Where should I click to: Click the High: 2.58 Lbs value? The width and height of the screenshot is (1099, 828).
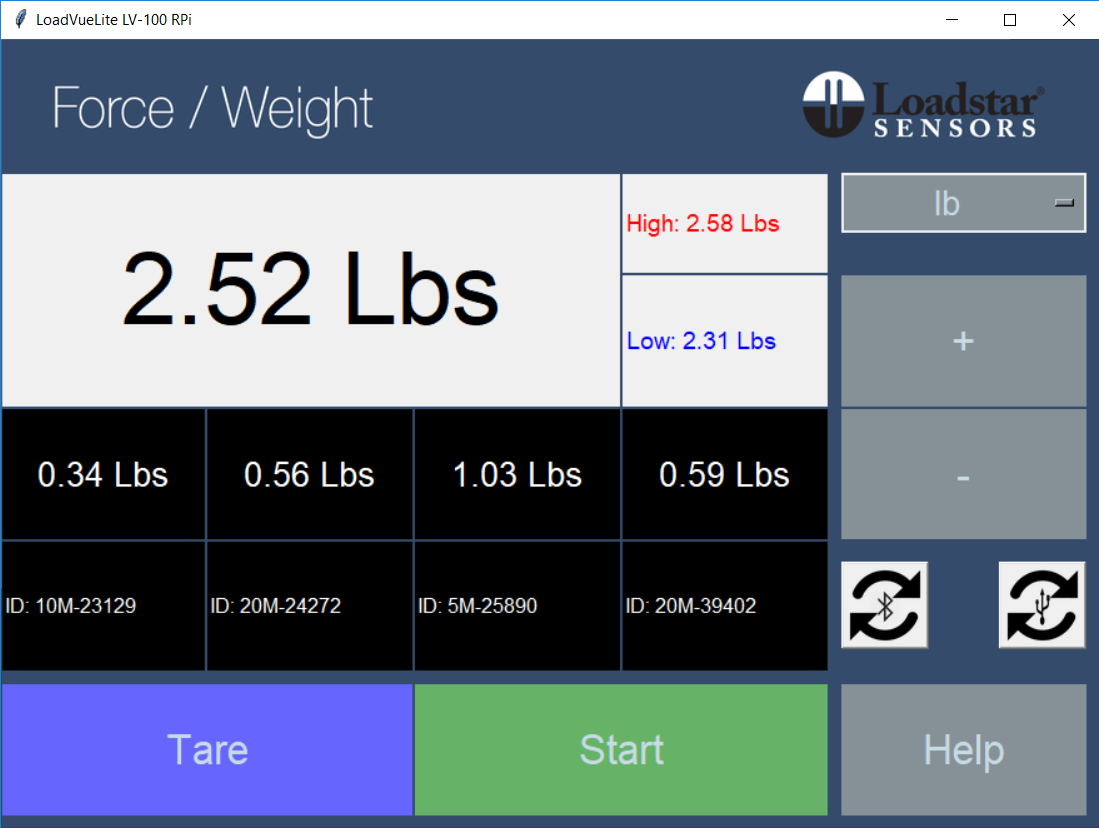(x=703, y=224)
